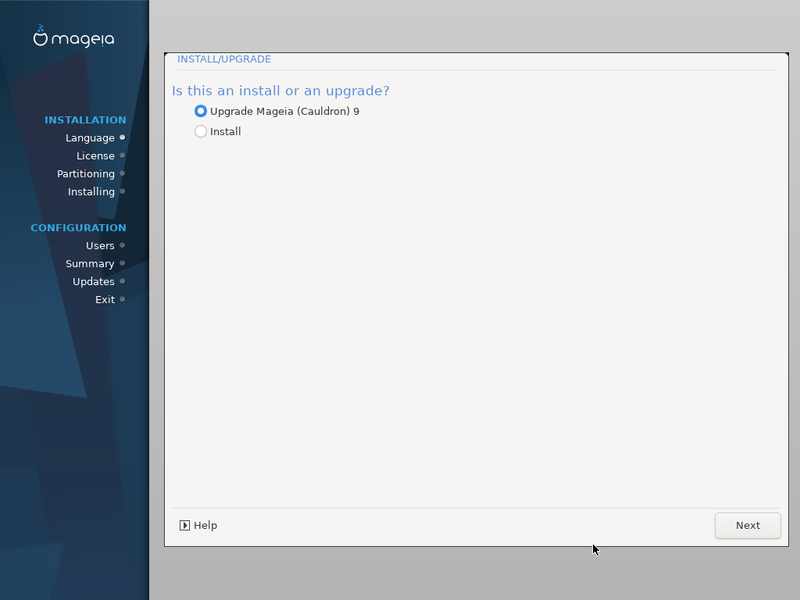Click the Mageia cauldron logo icon
800x600 pixels.
coord(41,37)
